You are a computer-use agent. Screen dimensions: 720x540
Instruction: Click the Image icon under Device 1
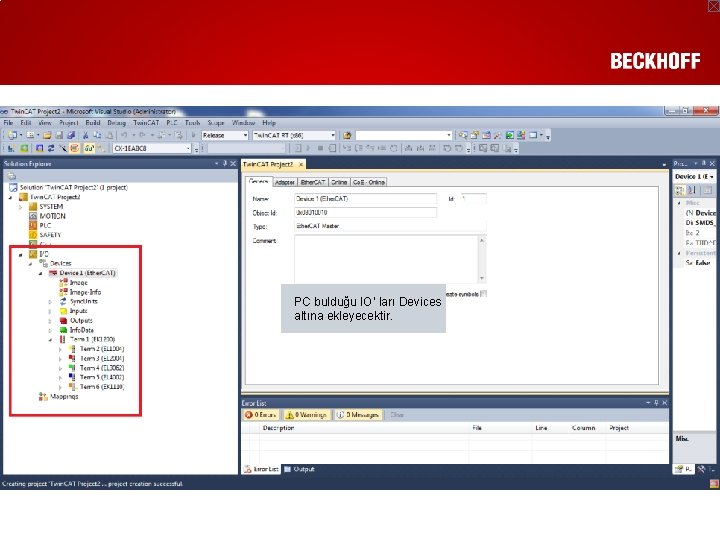click(63, 282)
